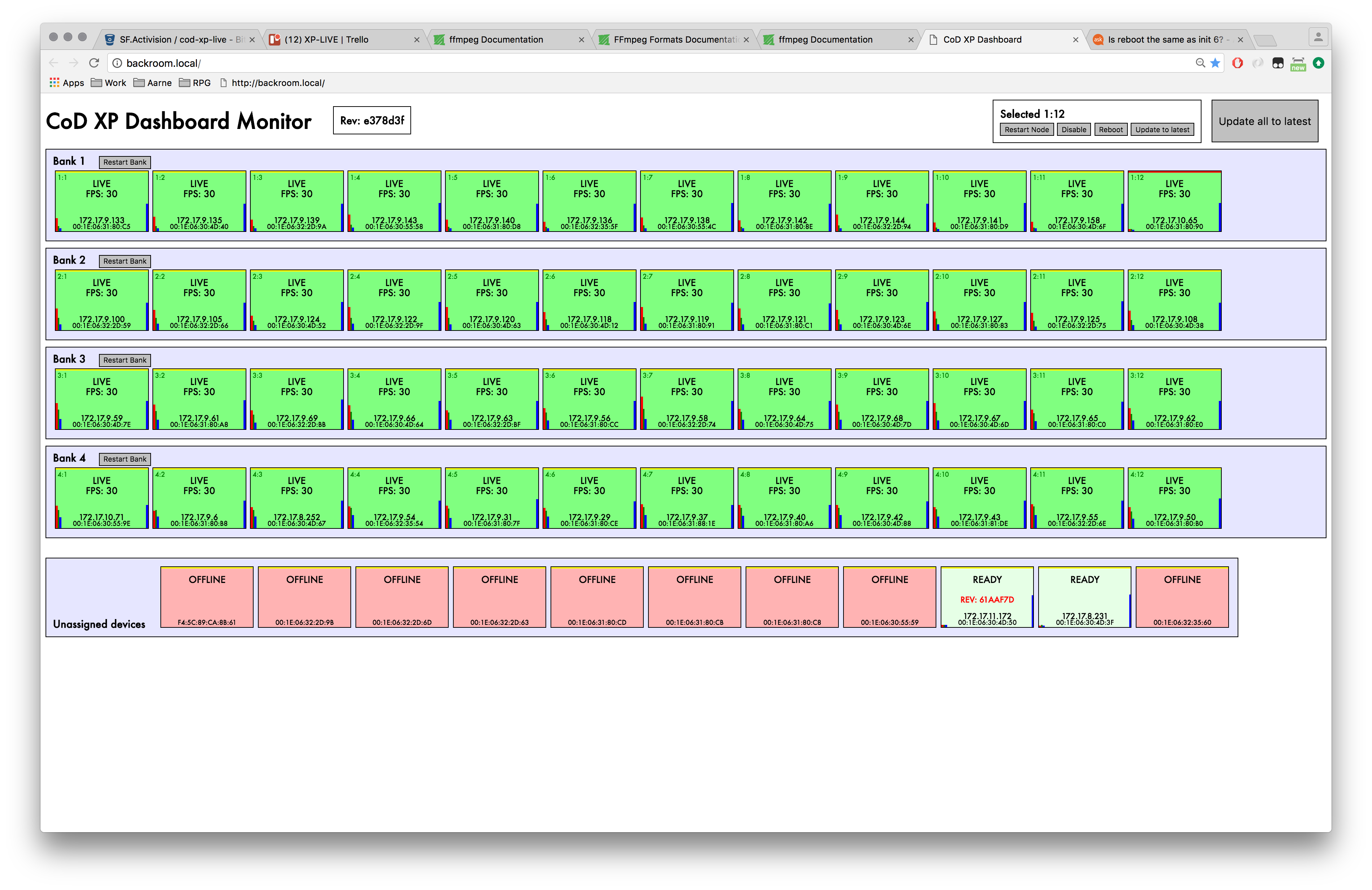The image size is (1372, 890).
Task: Click Reboot for selected node
Action: (1110, 130)
